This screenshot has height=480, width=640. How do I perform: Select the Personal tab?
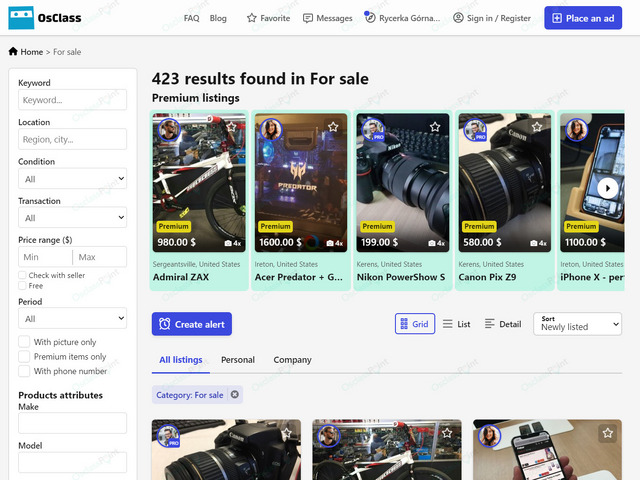(238, 360)
